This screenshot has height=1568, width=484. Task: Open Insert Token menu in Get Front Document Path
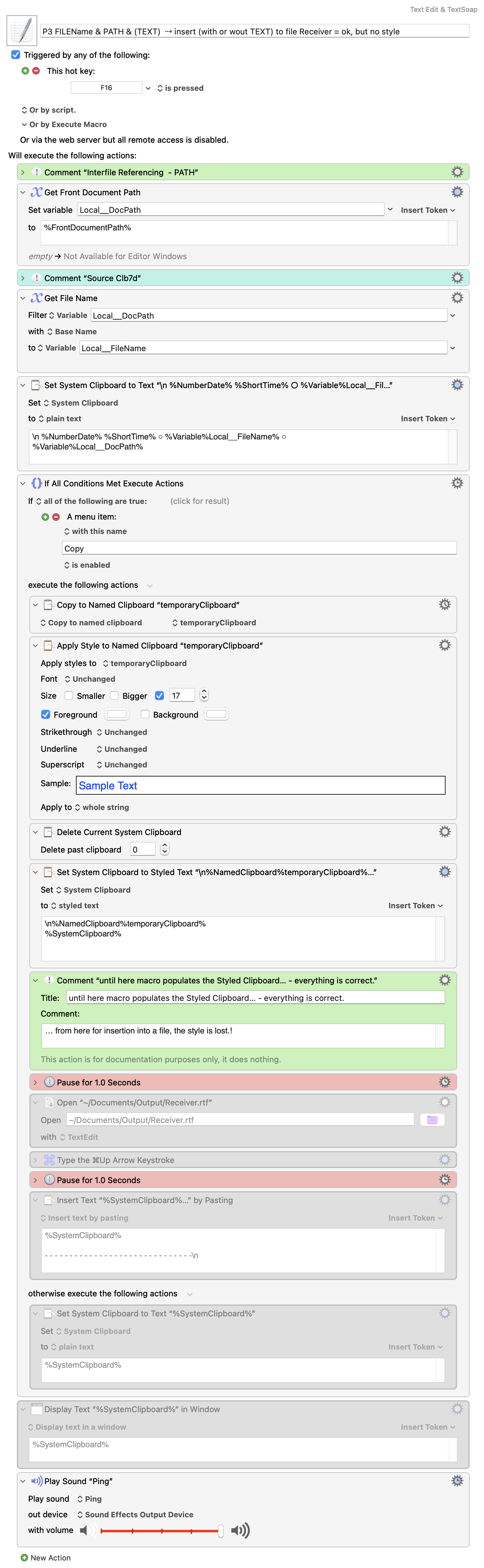click(x=428, y=210)
